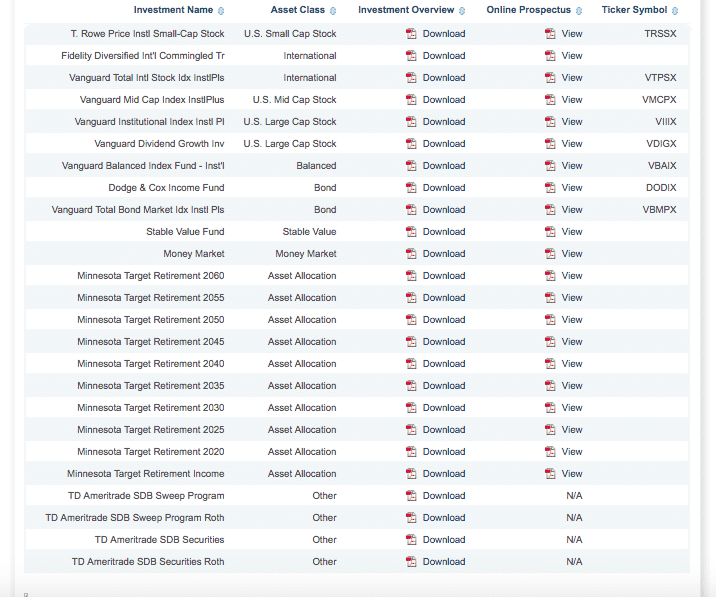Click prospectus PDF icon for Target Retirement 2030
This screenshot has width=716, height=597.
(x=550, y=407)
